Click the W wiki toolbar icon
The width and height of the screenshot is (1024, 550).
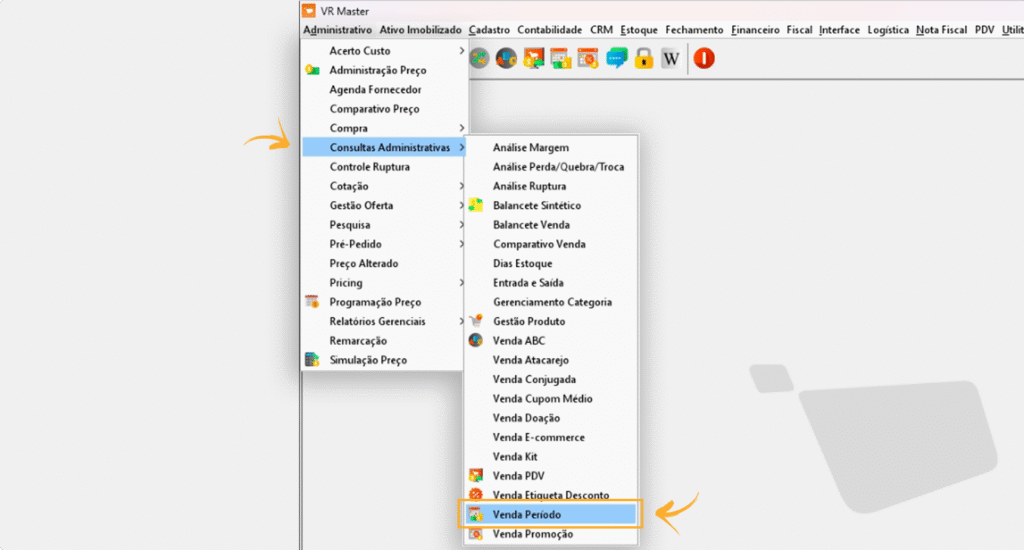(671, 59)
